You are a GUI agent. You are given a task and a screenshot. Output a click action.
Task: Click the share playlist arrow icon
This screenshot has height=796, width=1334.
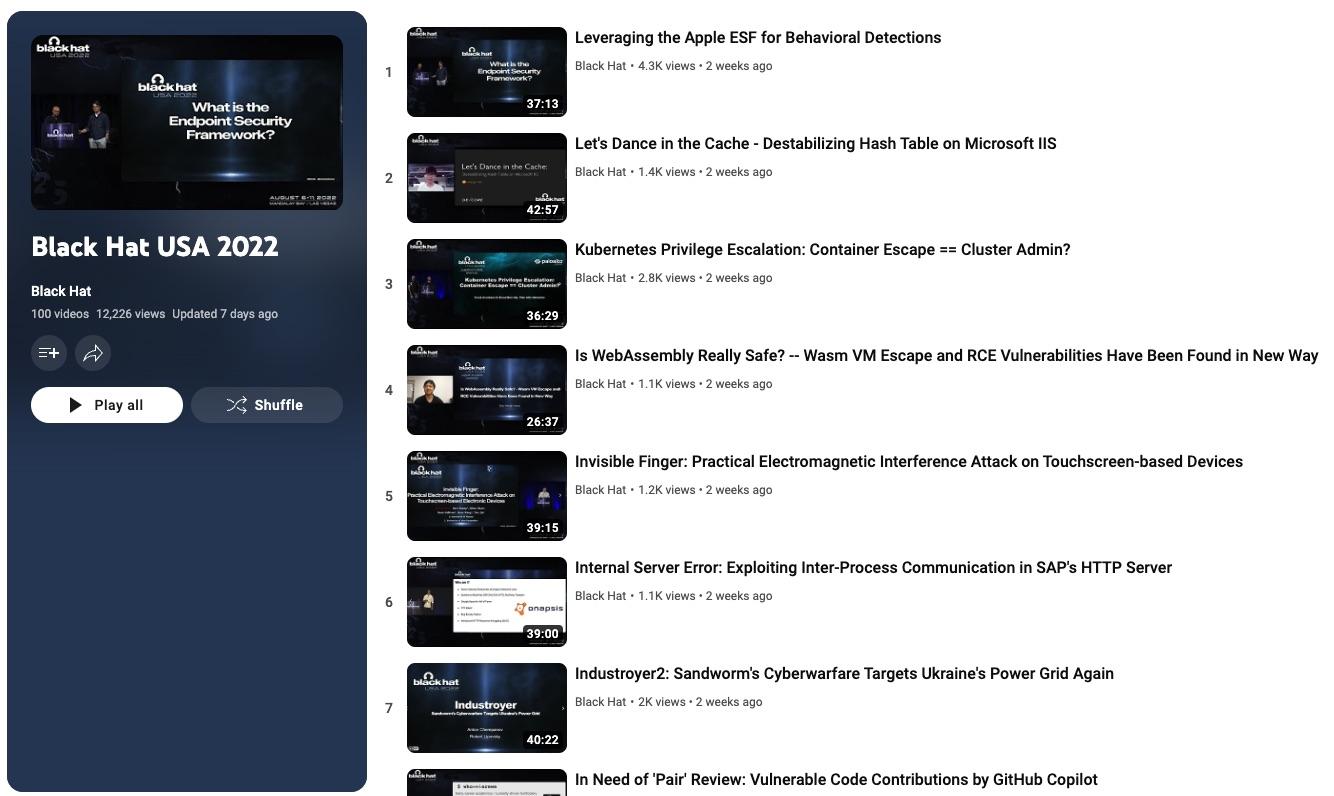click(x=93, y=353)
